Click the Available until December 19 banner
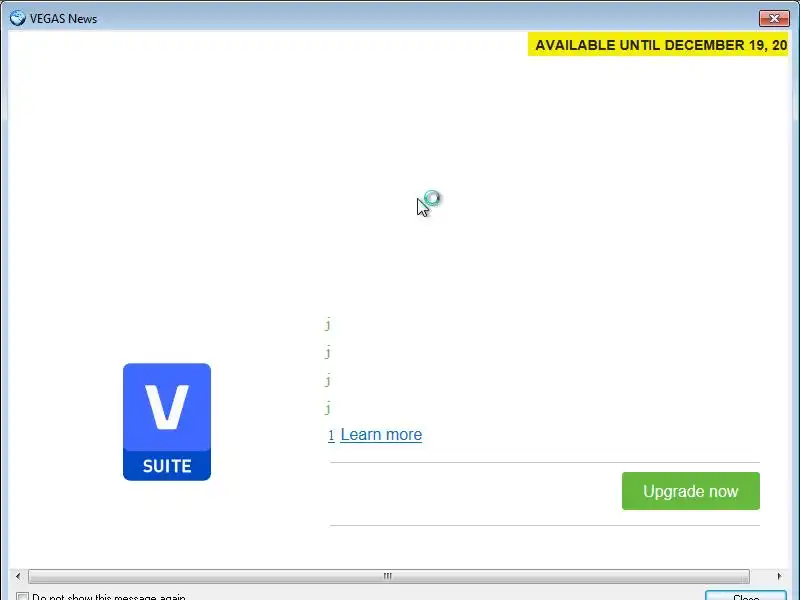The height and width of the screenshot is (600, 800). (x=658, y=45)
